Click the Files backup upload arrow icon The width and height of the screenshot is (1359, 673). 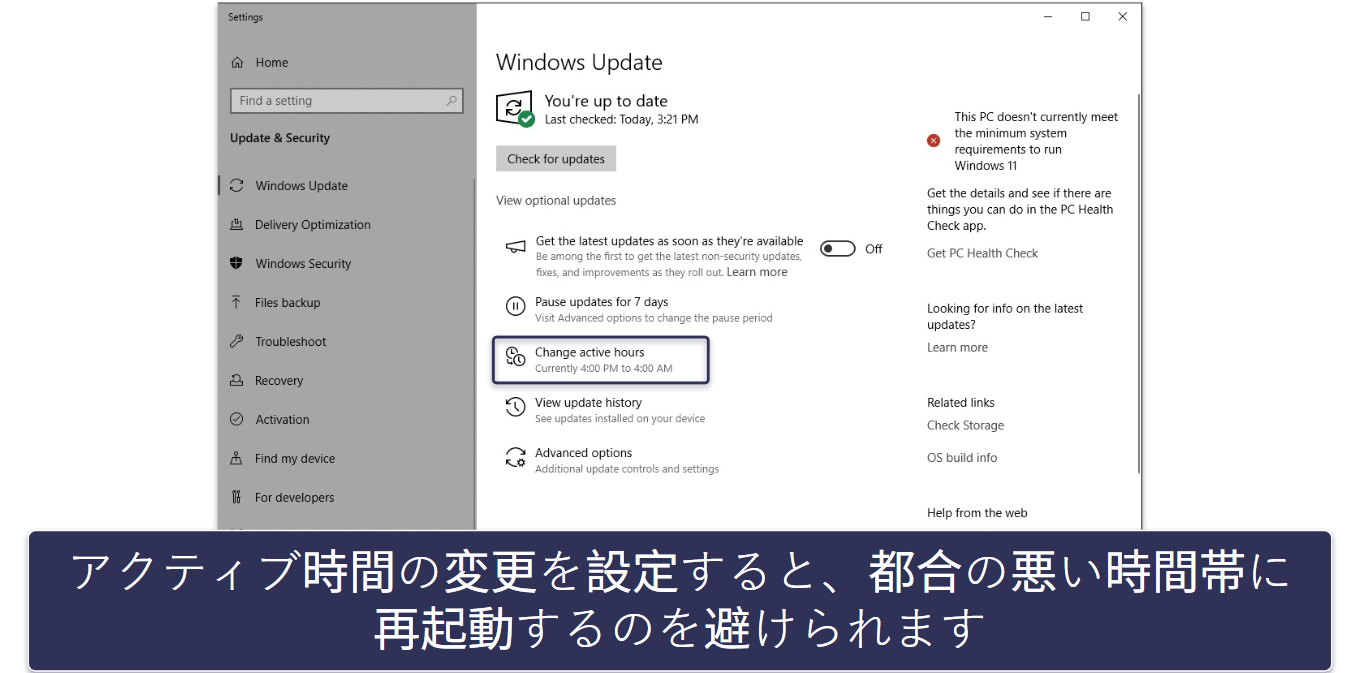pos(237,303)
